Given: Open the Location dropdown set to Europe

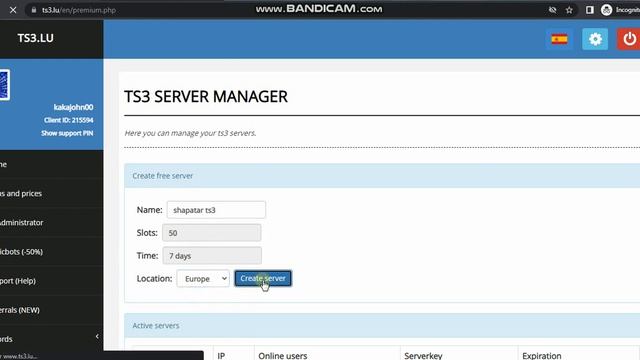Looking at the screenshot, I should coord(203,278).
